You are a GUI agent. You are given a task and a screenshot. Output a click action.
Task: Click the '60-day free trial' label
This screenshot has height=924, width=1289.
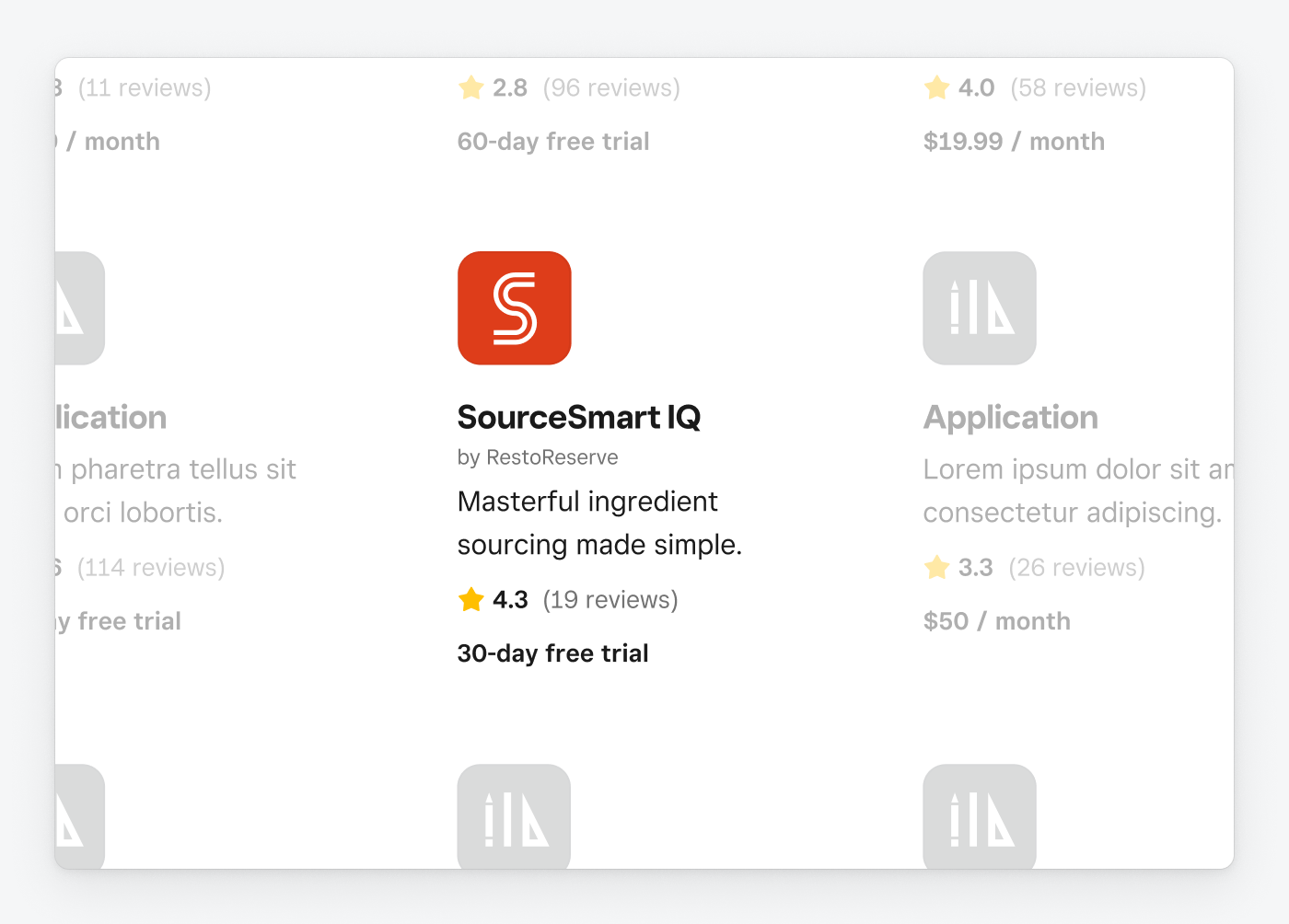click(553, 142)
